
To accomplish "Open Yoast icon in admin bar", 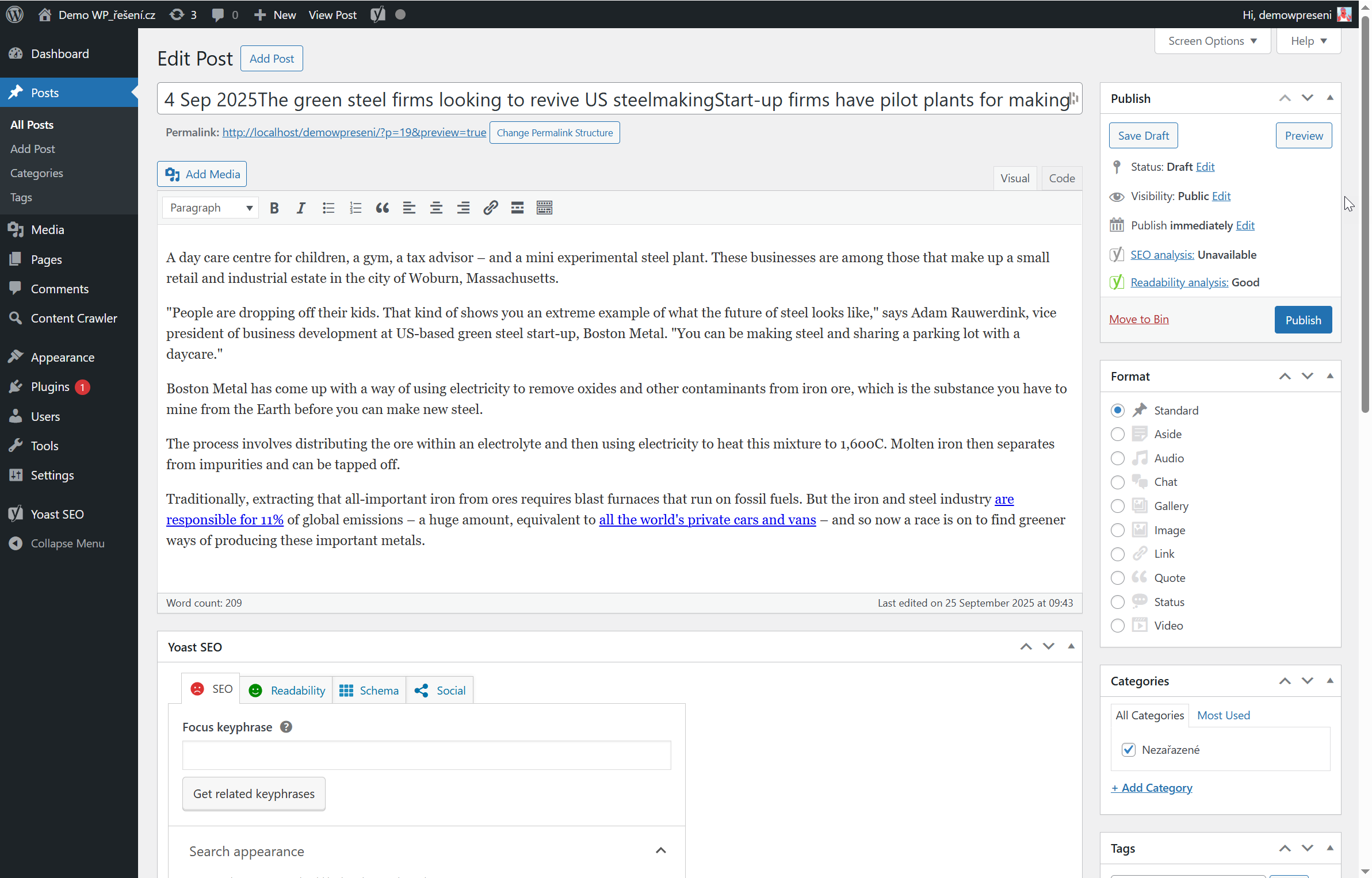I will pos(378,15).
